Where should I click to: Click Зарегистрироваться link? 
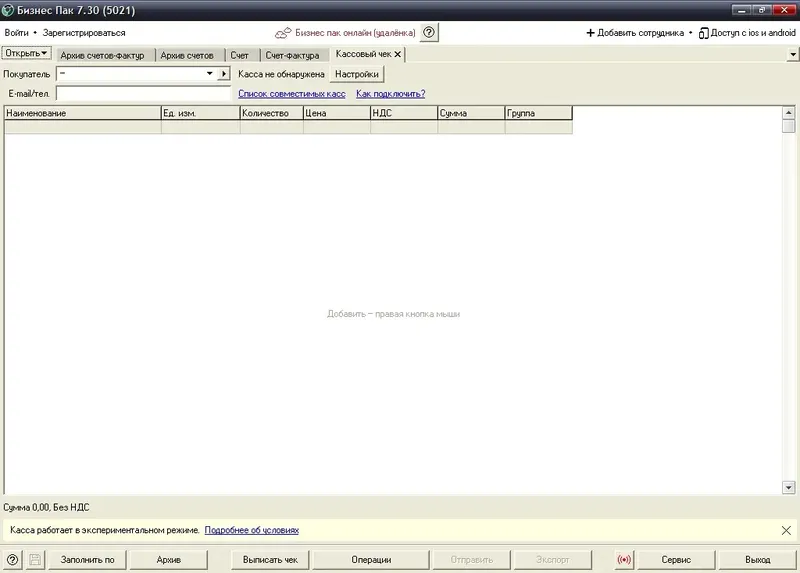pos(84,33)
